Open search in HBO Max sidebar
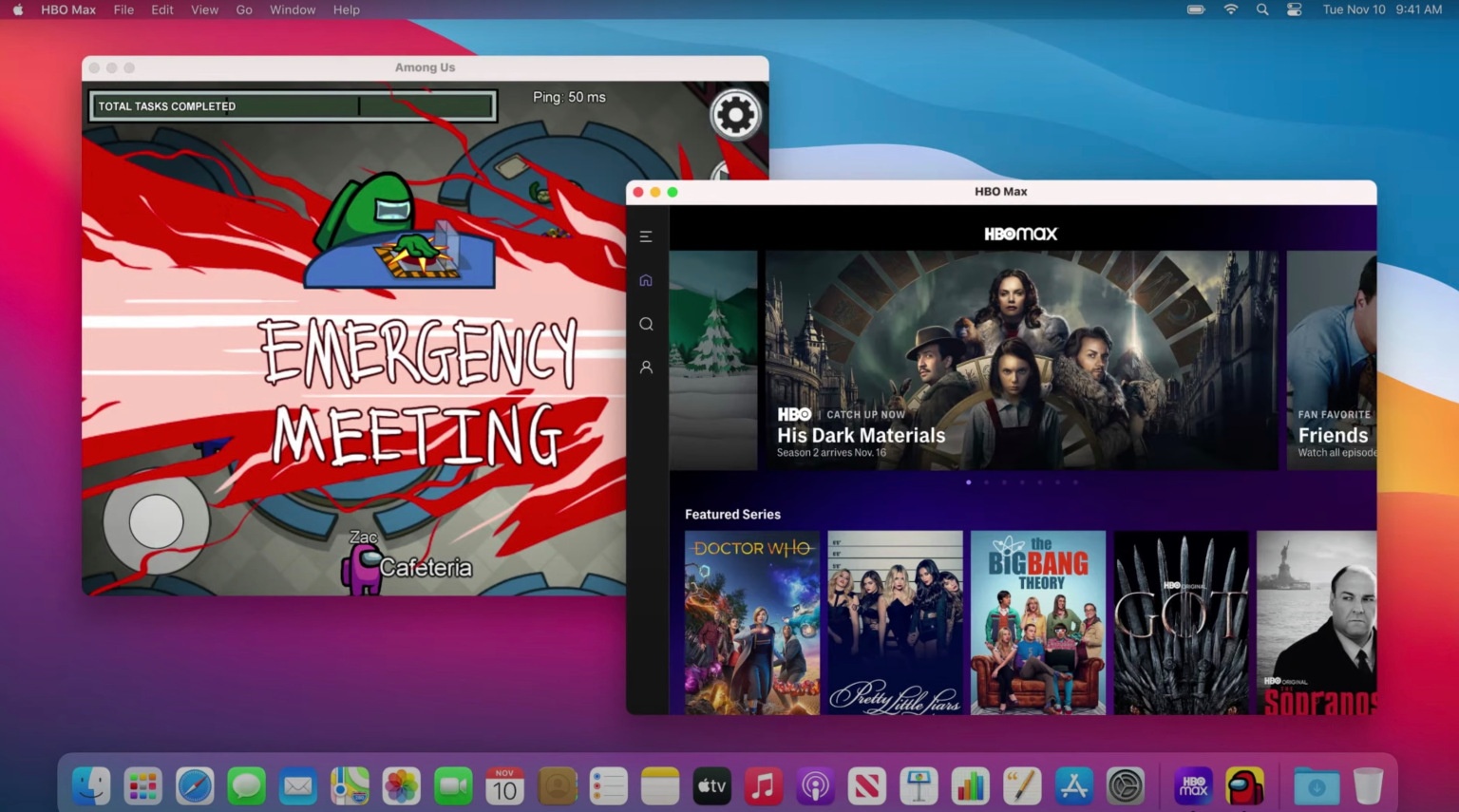The image size is (1459, 812). click(646, 324)
